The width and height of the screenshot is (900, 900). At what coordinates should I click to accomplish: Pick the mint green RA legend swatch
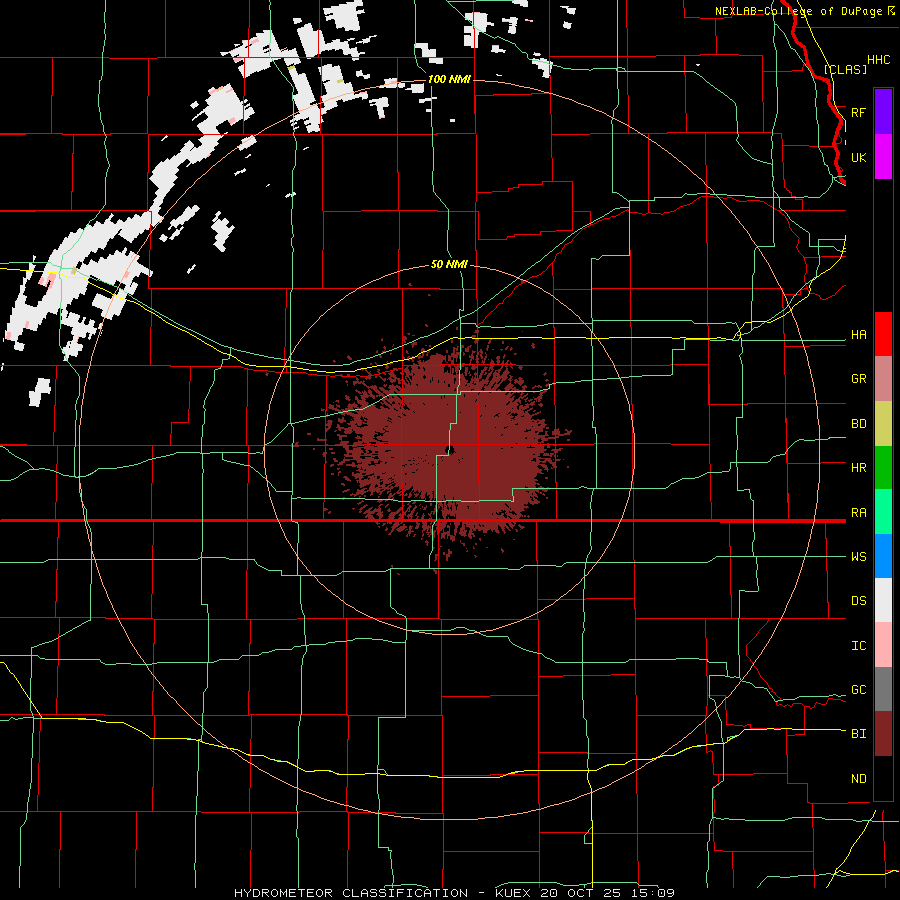pyautogui.click(x=883, y=512)
